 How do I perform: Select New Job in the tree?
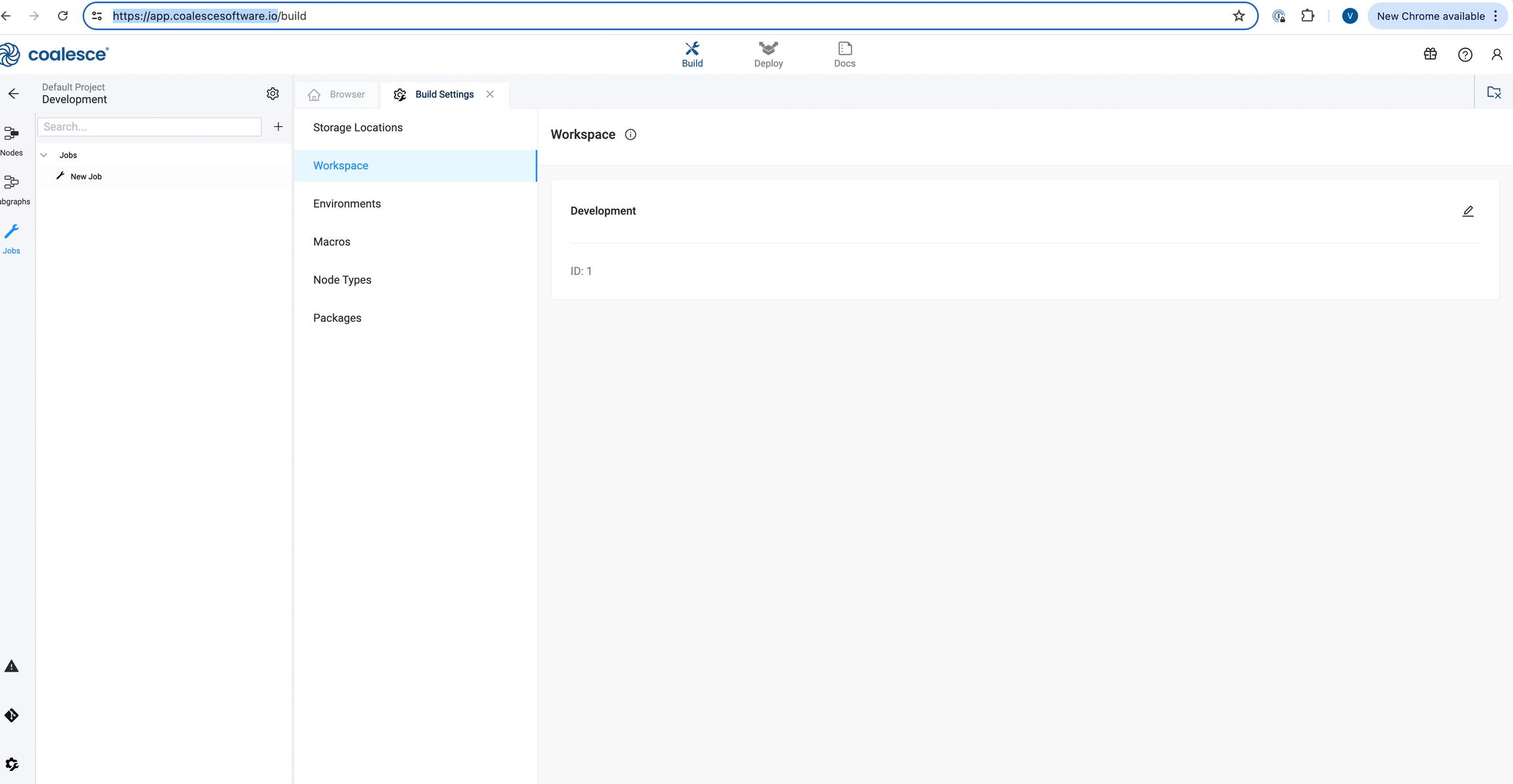(86, 177)
